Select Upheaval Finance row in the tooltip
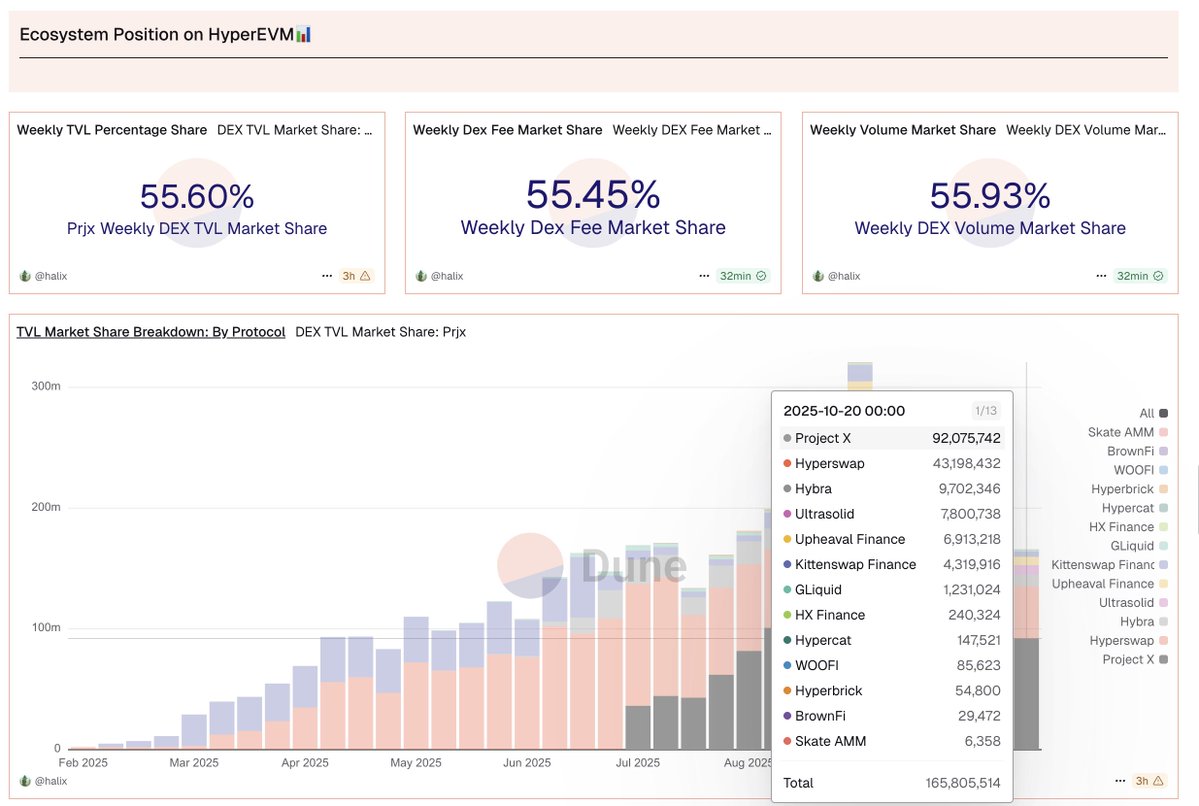The width and height of the screenshot is (1199, 806). (892, 539)
